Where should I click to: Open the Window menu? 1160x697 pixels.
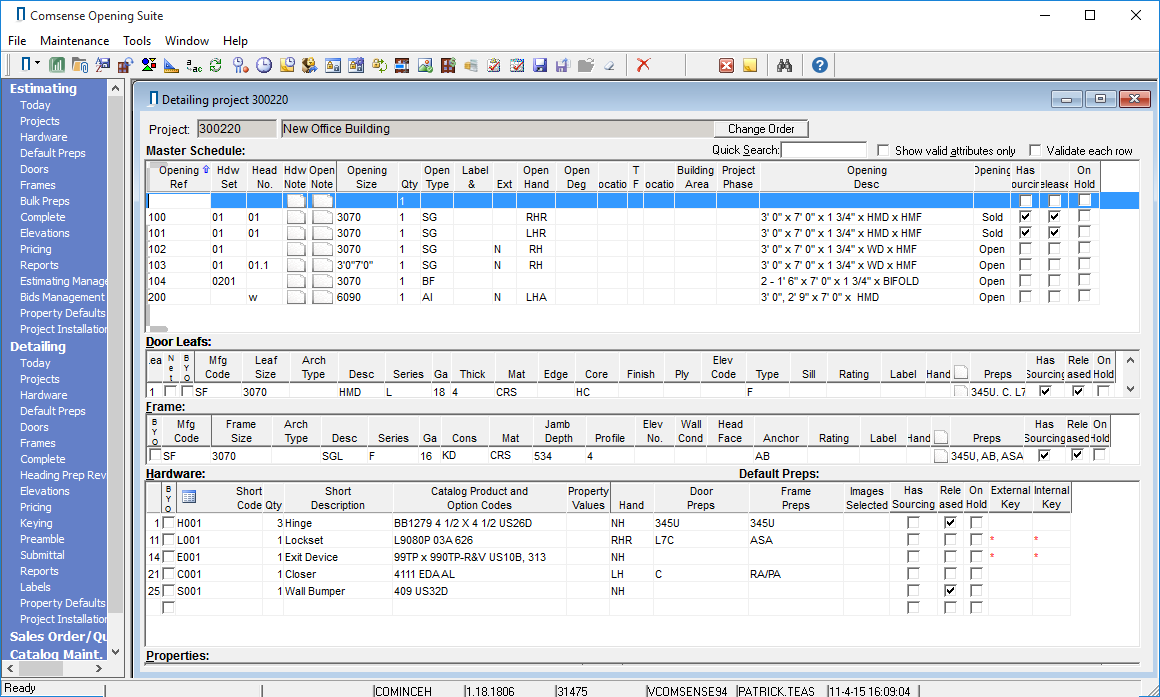pos(187,41)
